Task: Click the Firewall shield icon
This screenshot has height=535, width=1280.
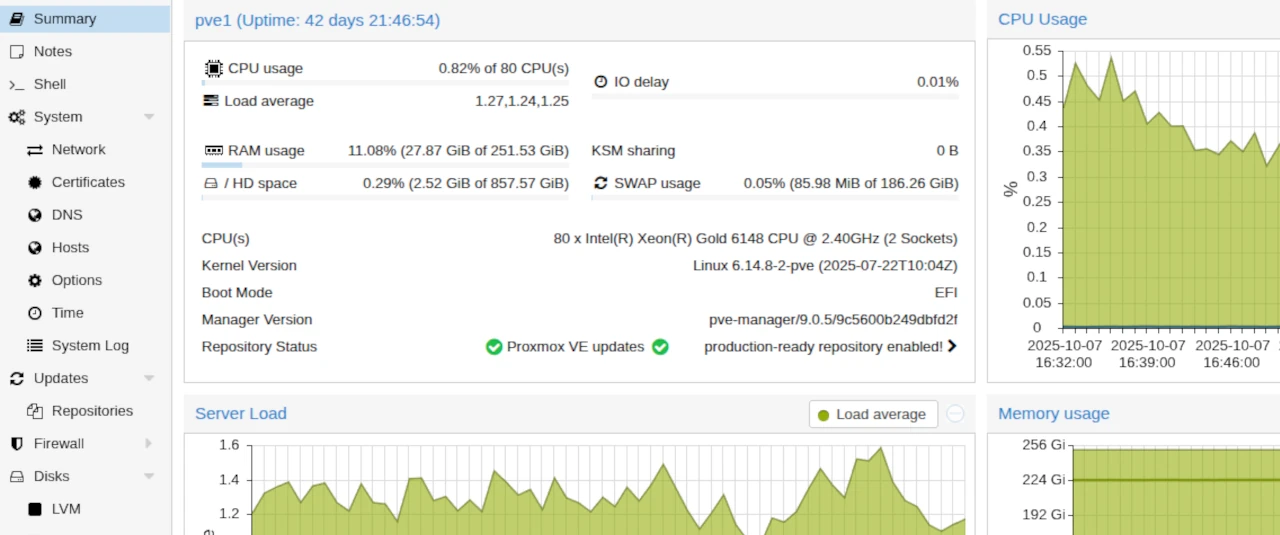Action: click(16, 444)
